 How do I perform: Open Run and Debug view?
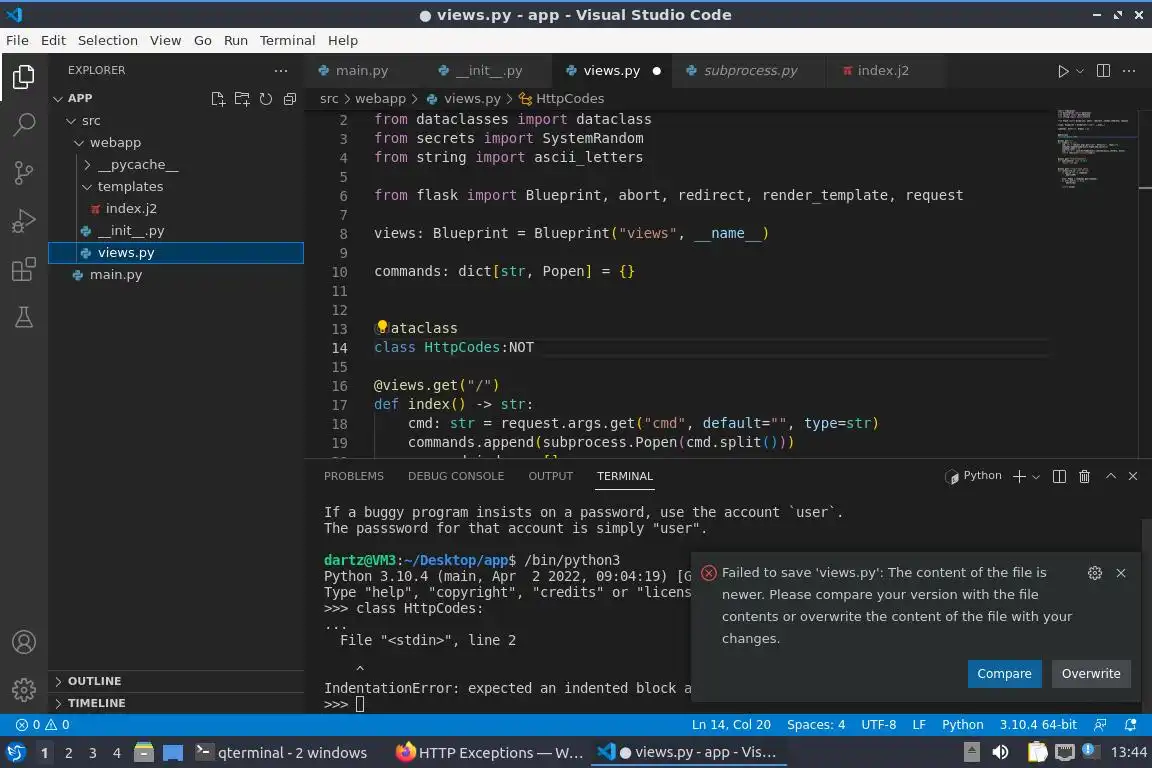(24, 221)
